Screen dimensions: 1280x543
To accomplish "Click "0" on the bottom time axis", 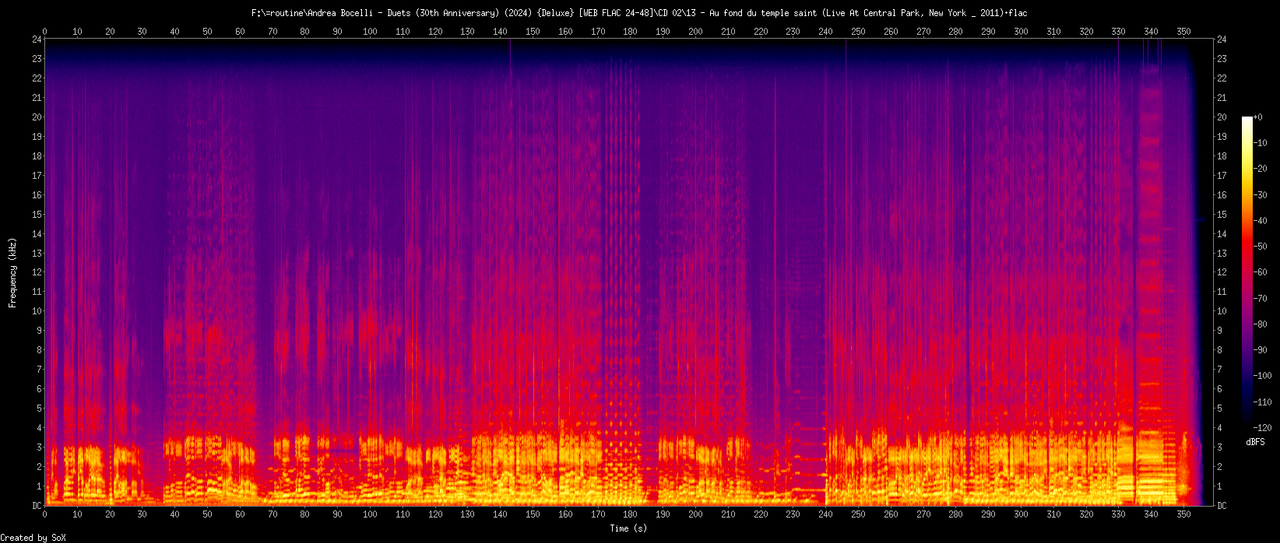I will [x=45, y=515].
